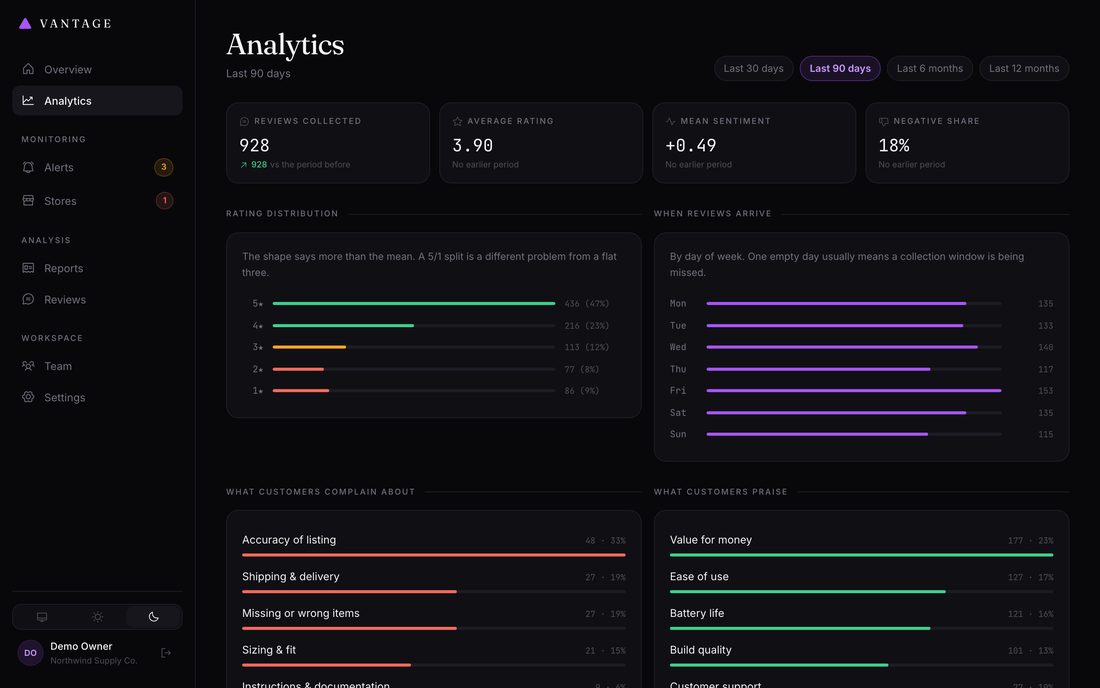Go to Stores in Monitoring
The image size is (1100, 688).
(x=98, y=201)
